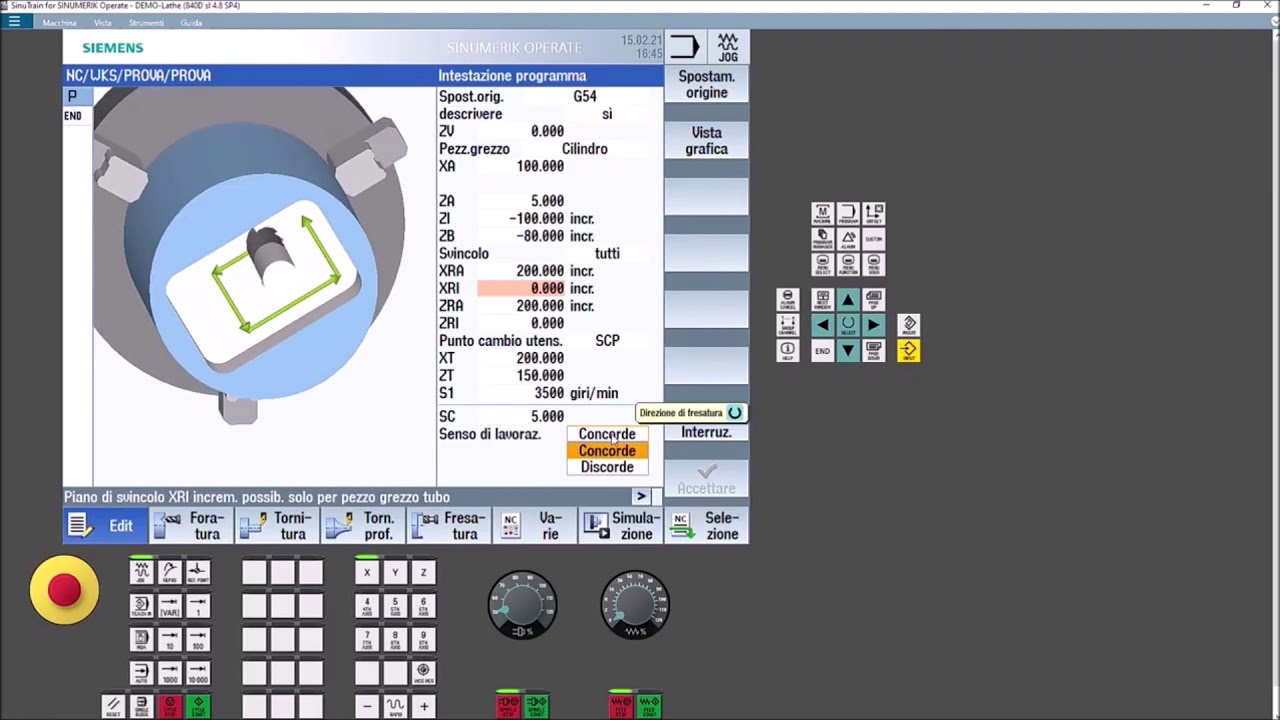1280x720 pixels.
Task: Choose Discorde in dropdown list
Action: (607, 467)
